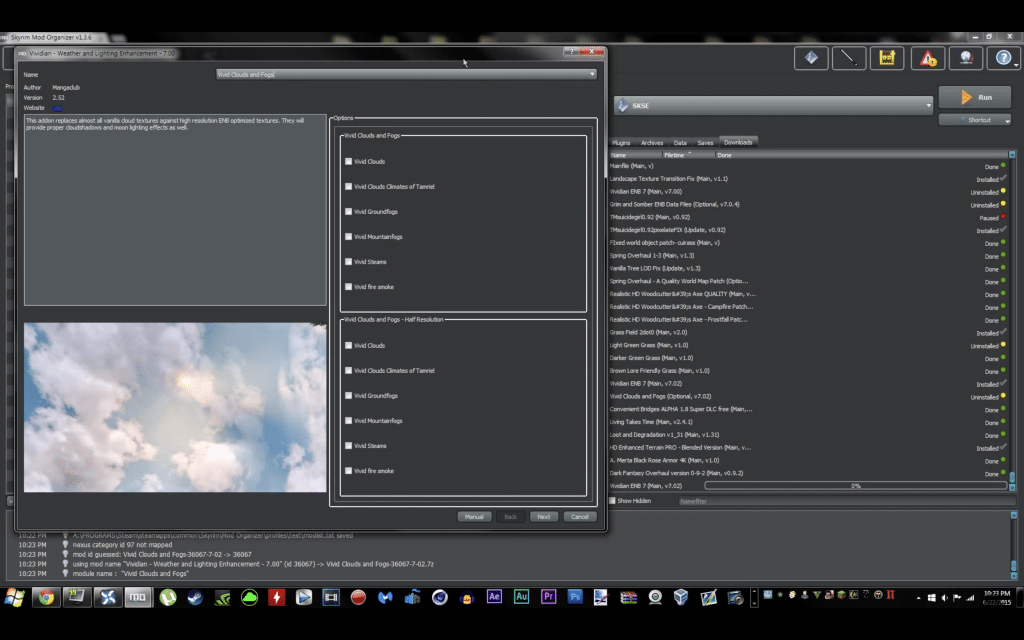
Task: Select 'Loot and Degradation v1_31' download row
Action: coord(808,435)
